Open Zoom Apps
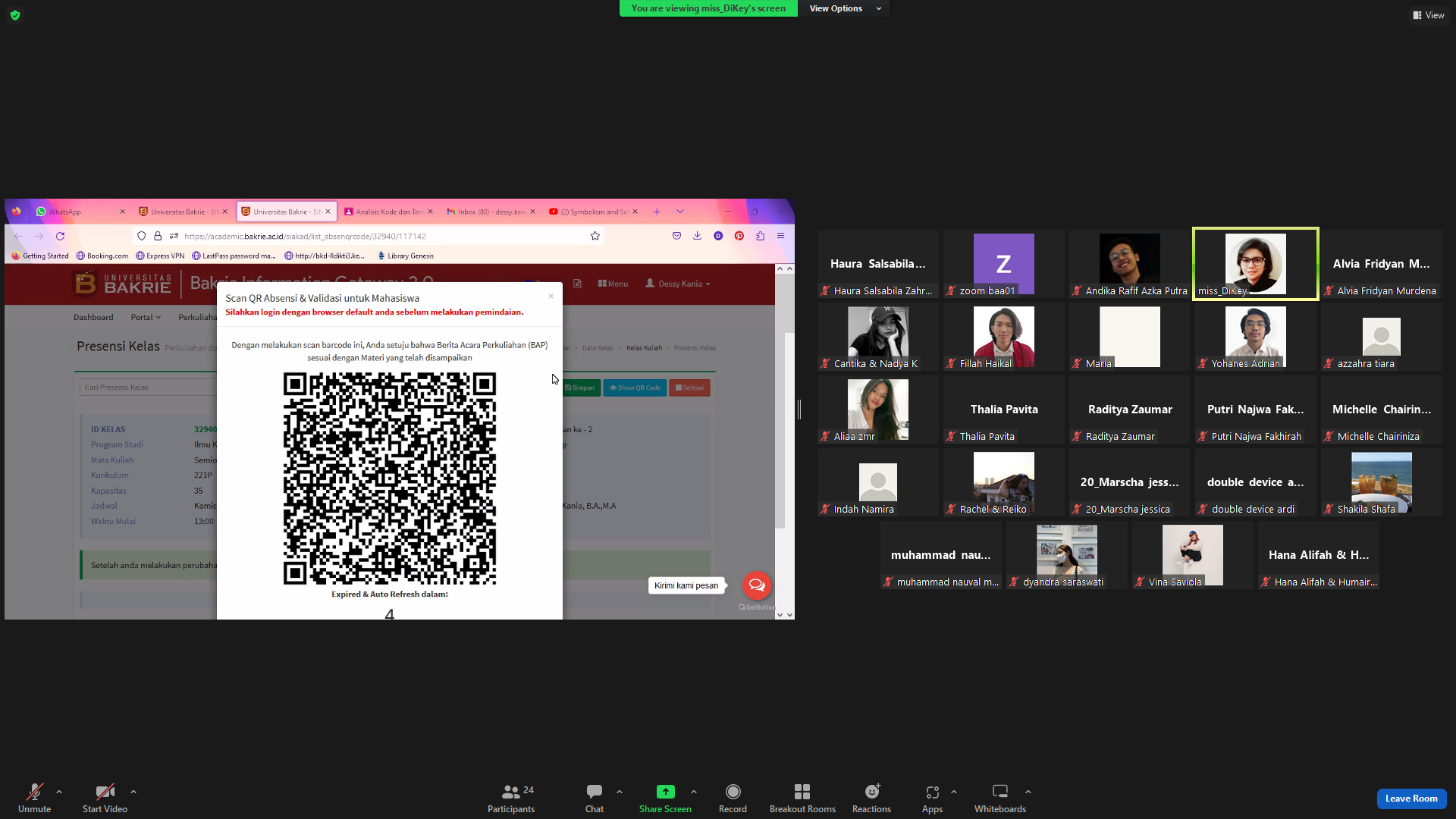Image resolution: width=1456 pixels, height=819 pixels. click(x=932, y=798)
